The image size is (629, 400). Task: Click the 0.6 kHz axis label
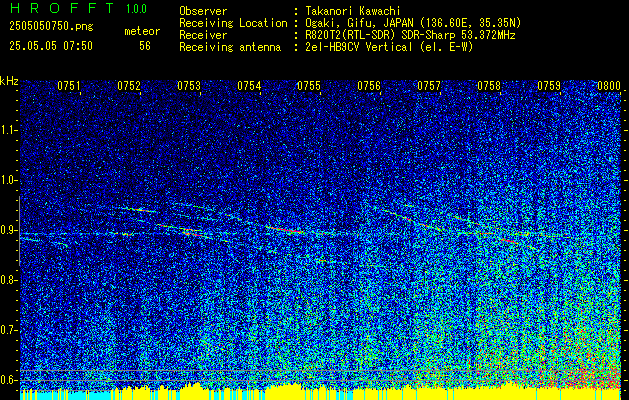click(9, 380)
